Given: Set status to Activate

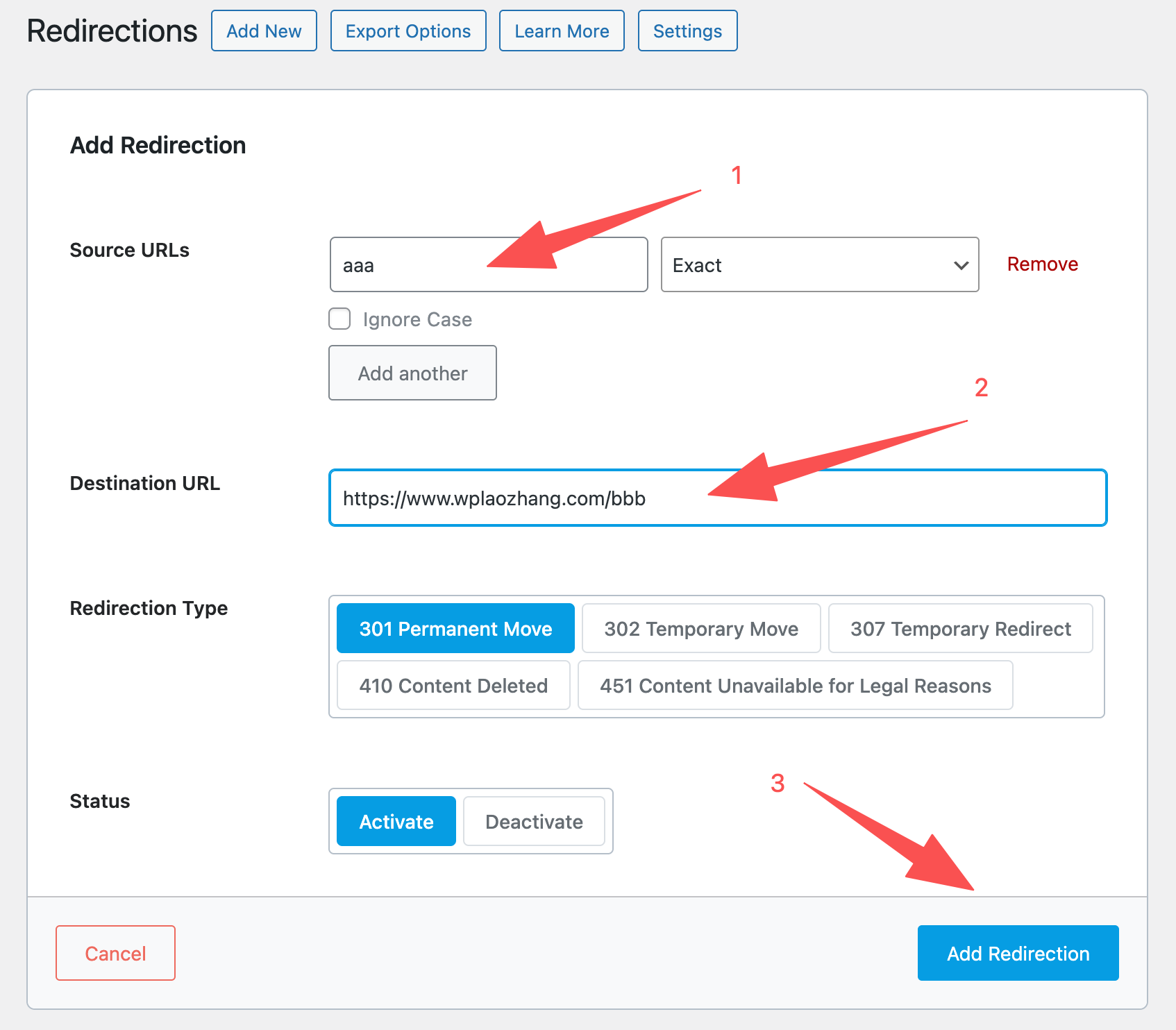Looking at the screenshot, I should [x=396, y=822].
